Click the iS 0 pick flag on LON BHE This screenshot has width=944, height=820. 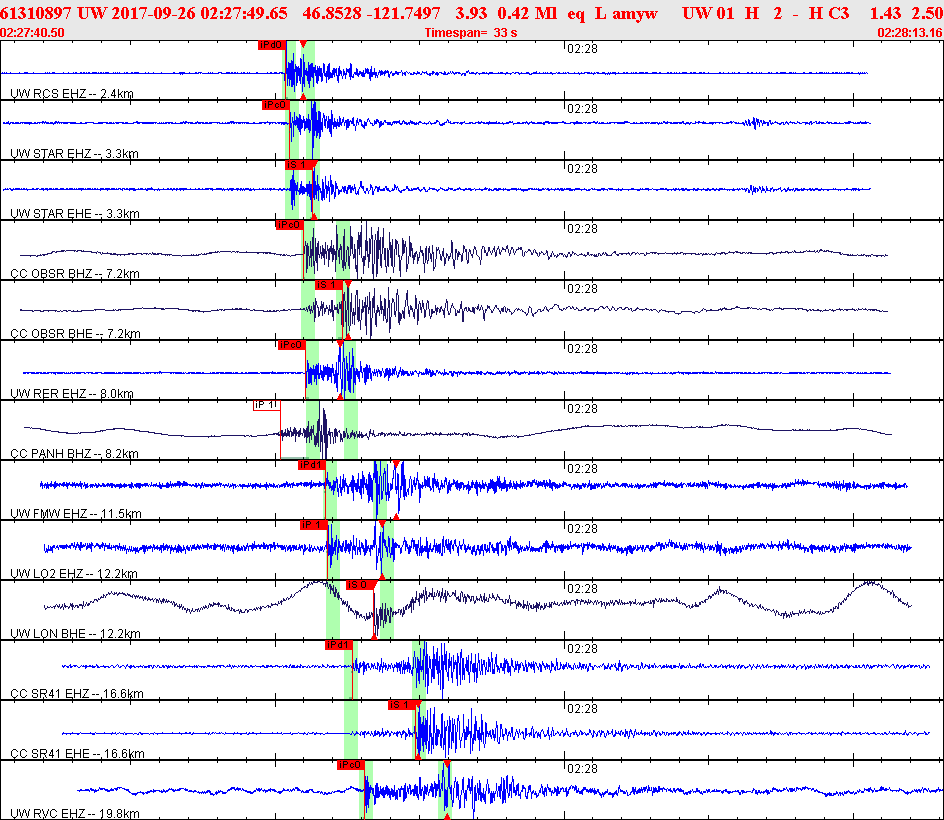coord(360,585)
